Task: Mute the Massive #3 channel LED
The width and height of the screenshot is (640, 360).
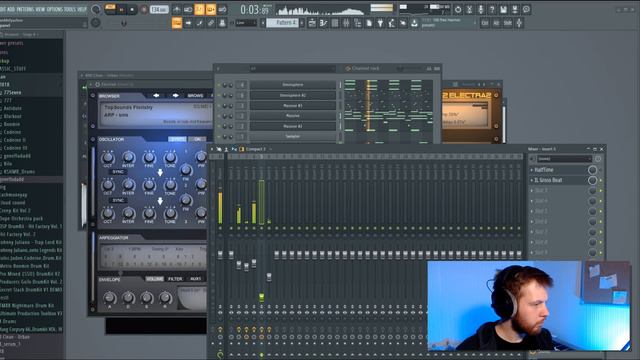Action: click(x=219, y=106)
